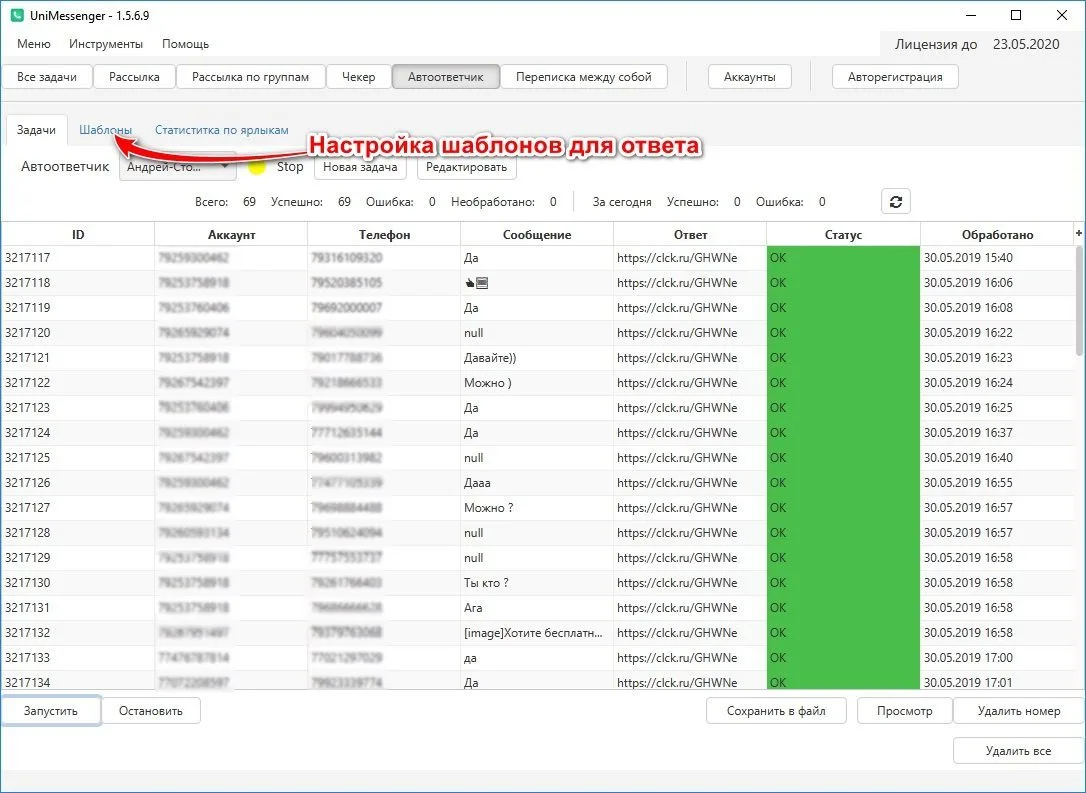Click the Удалить номер button

(x=1019, y=711)
